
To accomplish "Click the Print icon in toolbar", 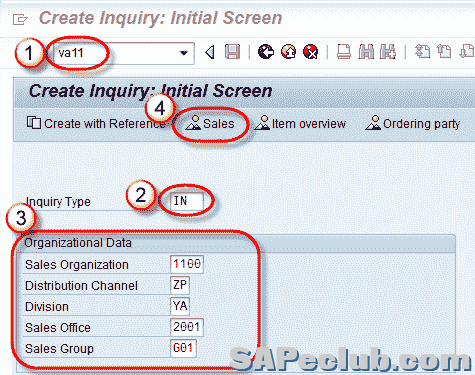I will 344,52.
